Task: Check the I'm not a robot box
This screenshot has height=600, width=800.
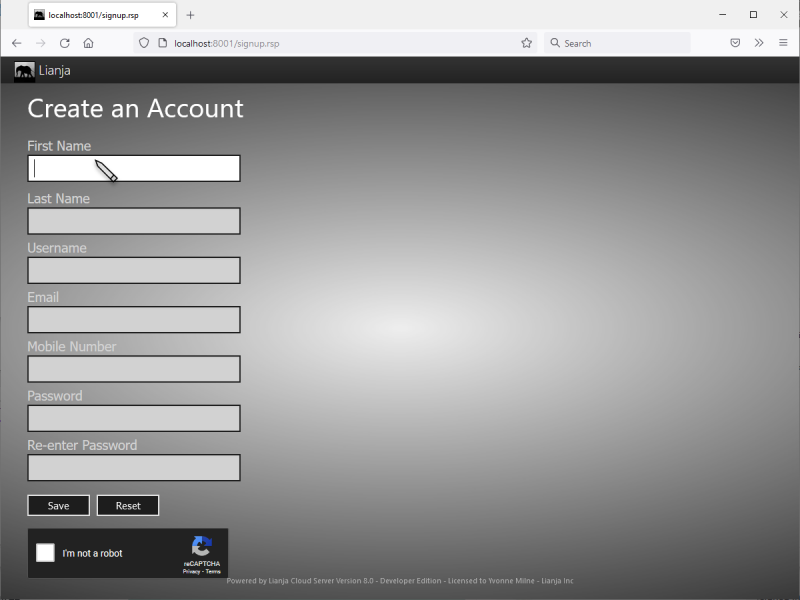Action: 44,552
